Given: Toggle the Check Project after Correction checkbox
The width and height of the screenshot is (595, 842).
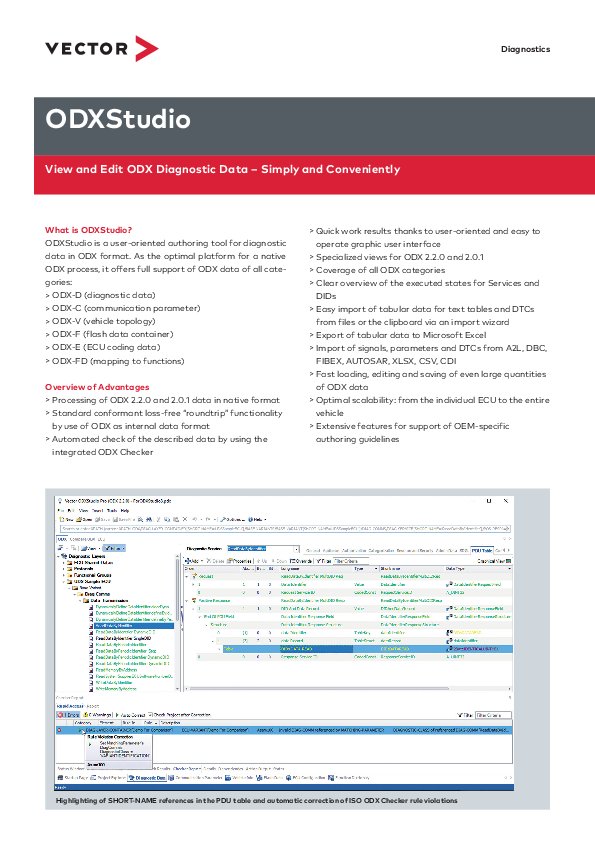Looking at the screenshot, I should click(150, 715).
